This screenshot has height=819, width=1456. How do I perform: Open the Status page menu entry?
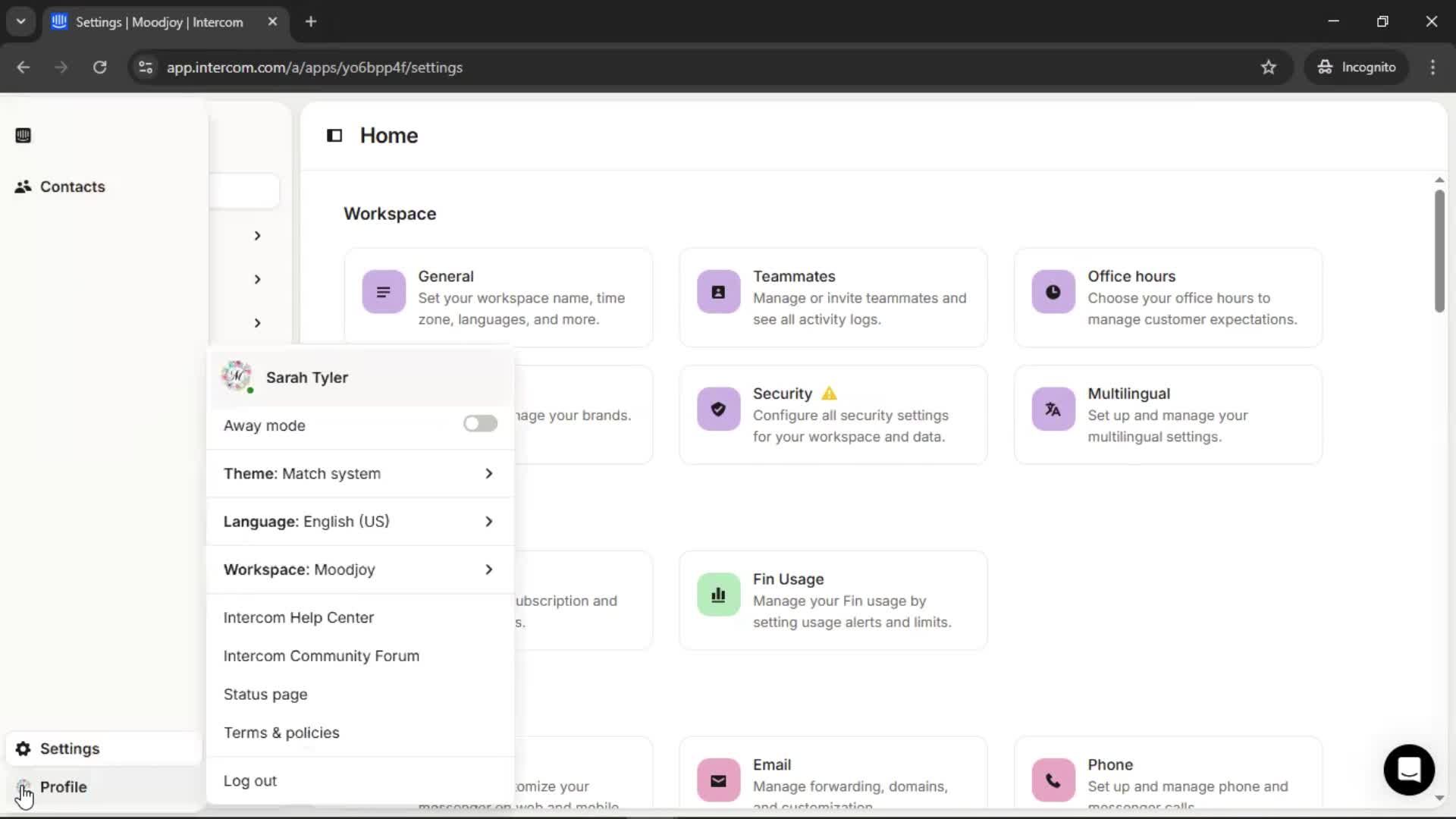coord(265,695)
